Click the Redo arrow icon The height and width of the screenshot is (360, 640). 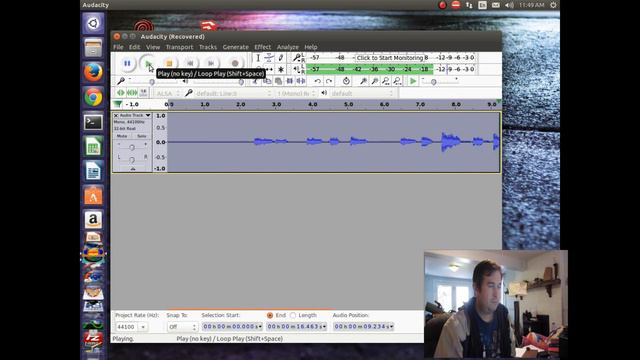pos(329,81)
